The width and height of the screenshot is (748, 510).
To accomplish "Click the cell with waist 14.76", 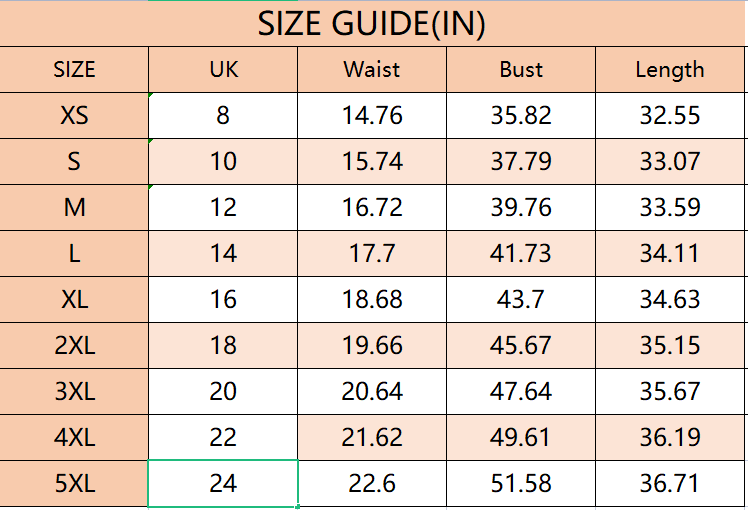I will click(372, 115).
